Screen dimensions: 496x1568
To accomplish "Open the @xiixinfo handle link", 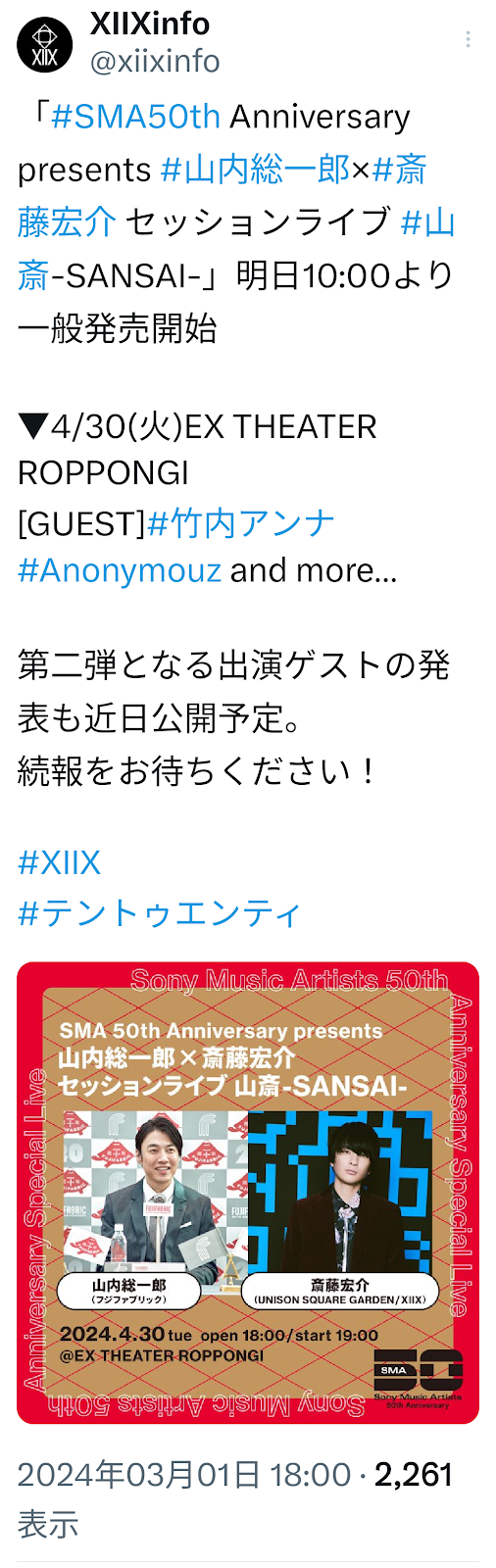I will 155,62.
